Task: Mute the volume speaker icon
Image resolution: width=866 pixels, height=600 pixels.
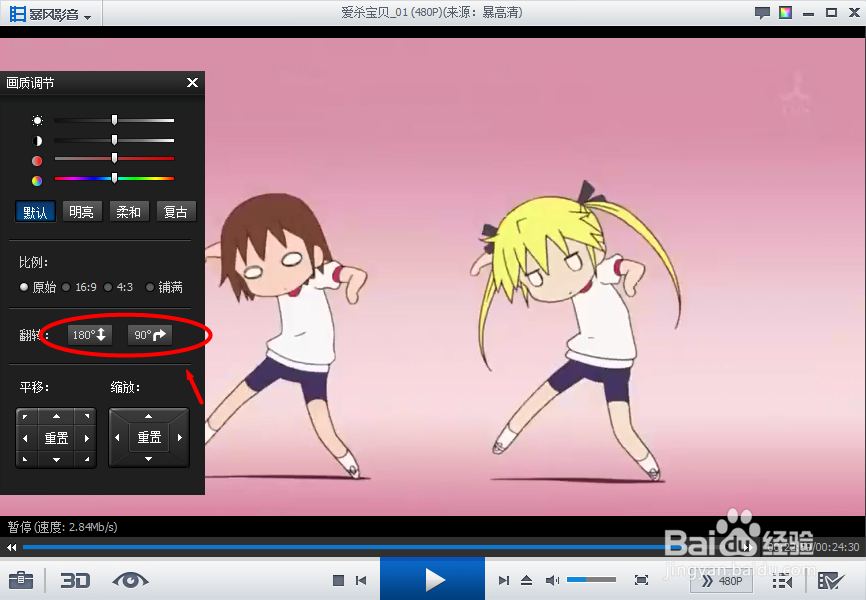Action: pyautogui.click(x=552, y=580)
